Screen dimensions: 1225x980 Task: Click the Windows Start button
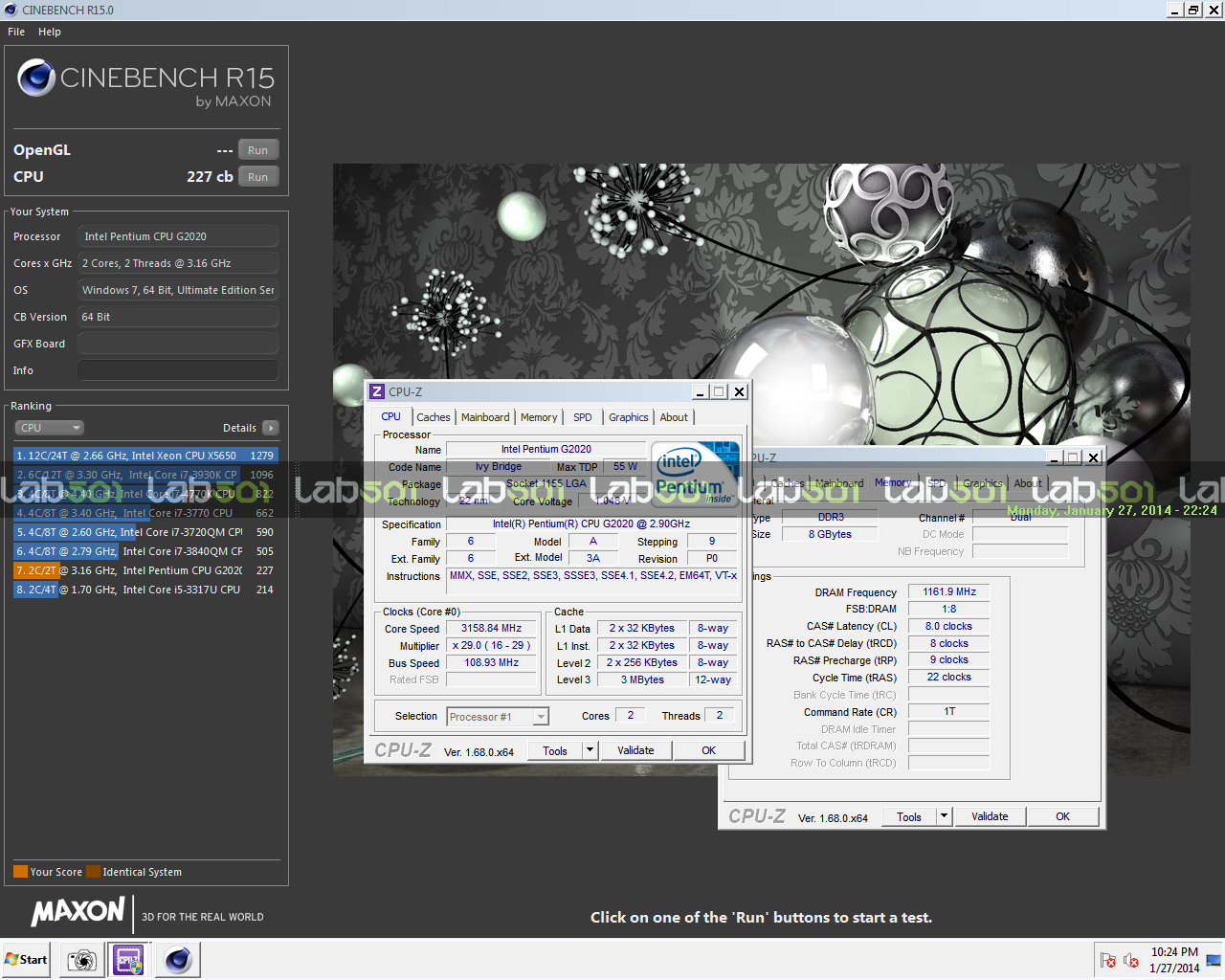pyautogui.click(x=26, y=960)
